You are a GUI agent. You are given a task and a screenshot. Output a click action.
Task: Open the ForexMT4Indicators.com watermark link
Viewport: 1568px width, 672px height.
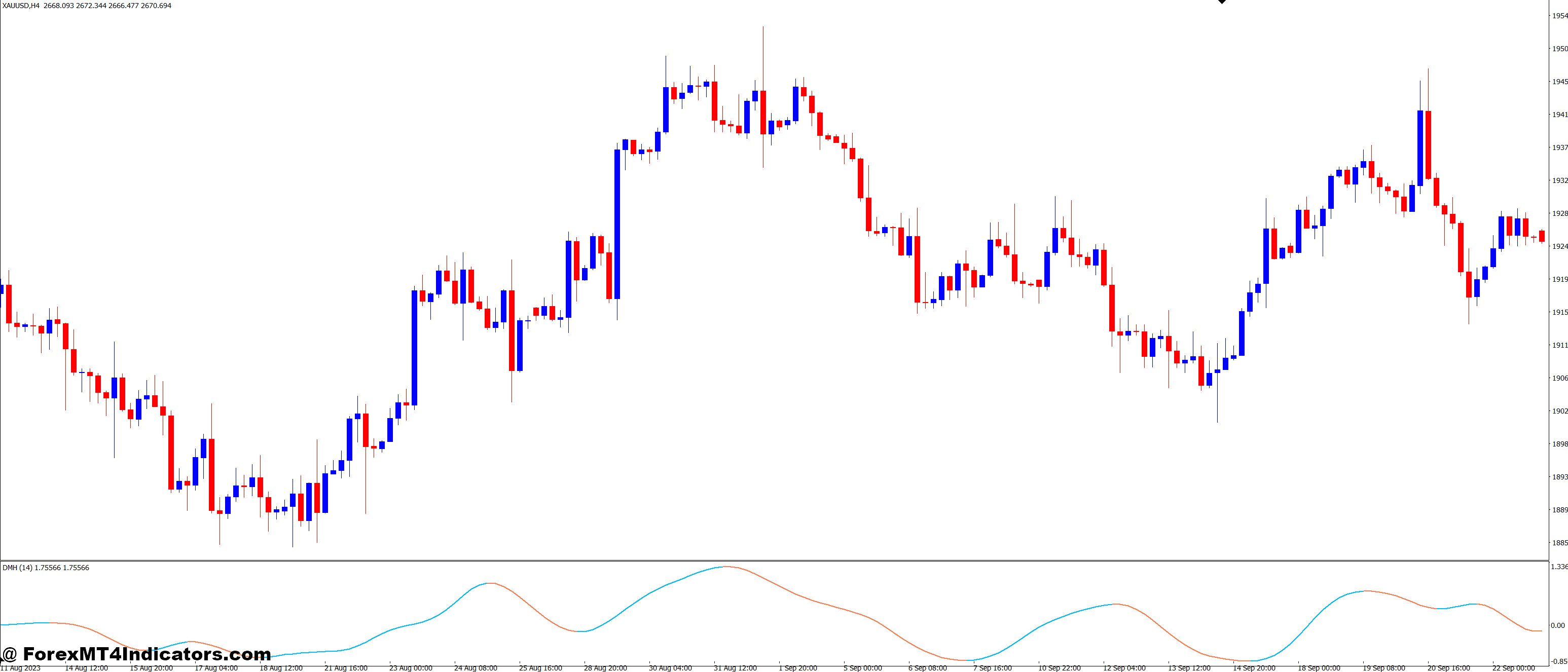click(x=136, y=654)
